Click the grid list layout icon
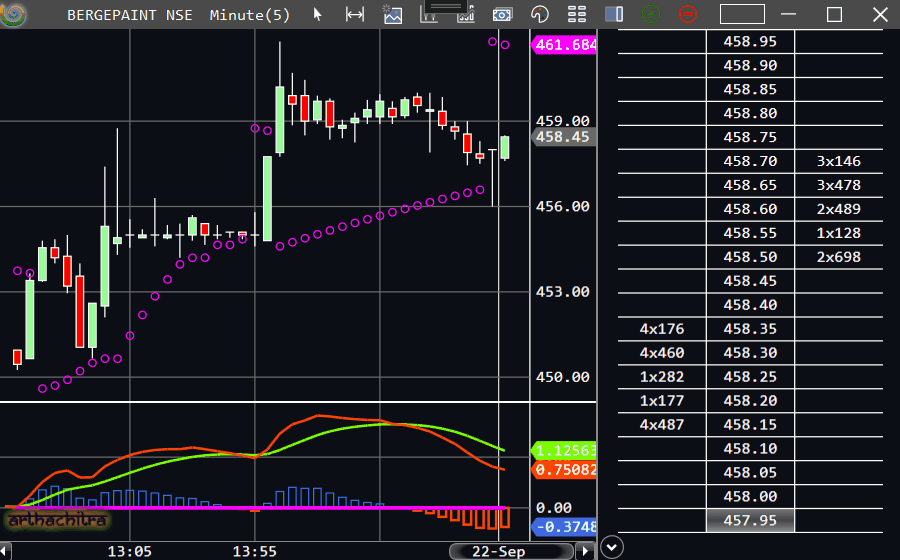Viewport: 900px width, 560px height. 576,14
